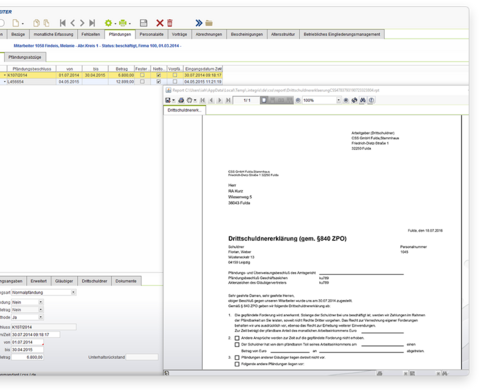Switch to the Altersstruktur tab
480x391 pixels.
283,34
